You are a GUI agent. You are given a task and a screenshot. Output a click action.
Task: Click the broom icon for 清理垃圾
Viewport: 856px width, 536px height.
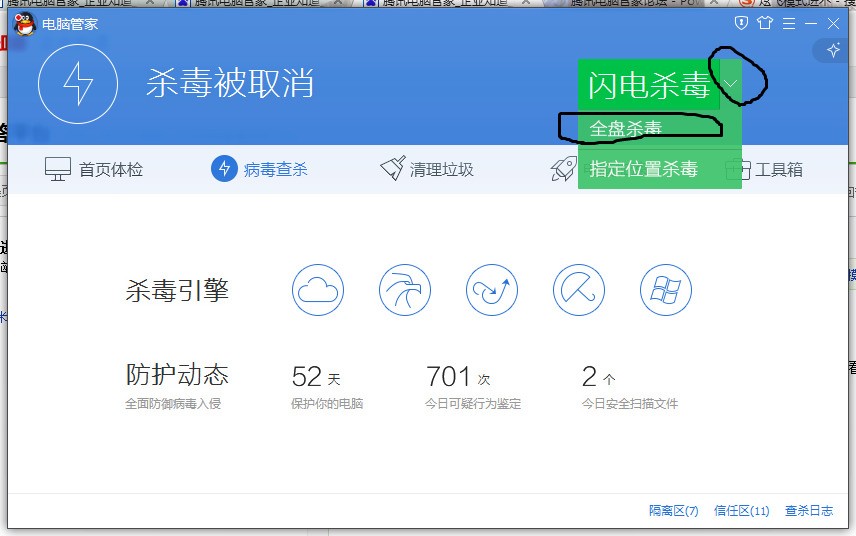click(x=393, y=168)
